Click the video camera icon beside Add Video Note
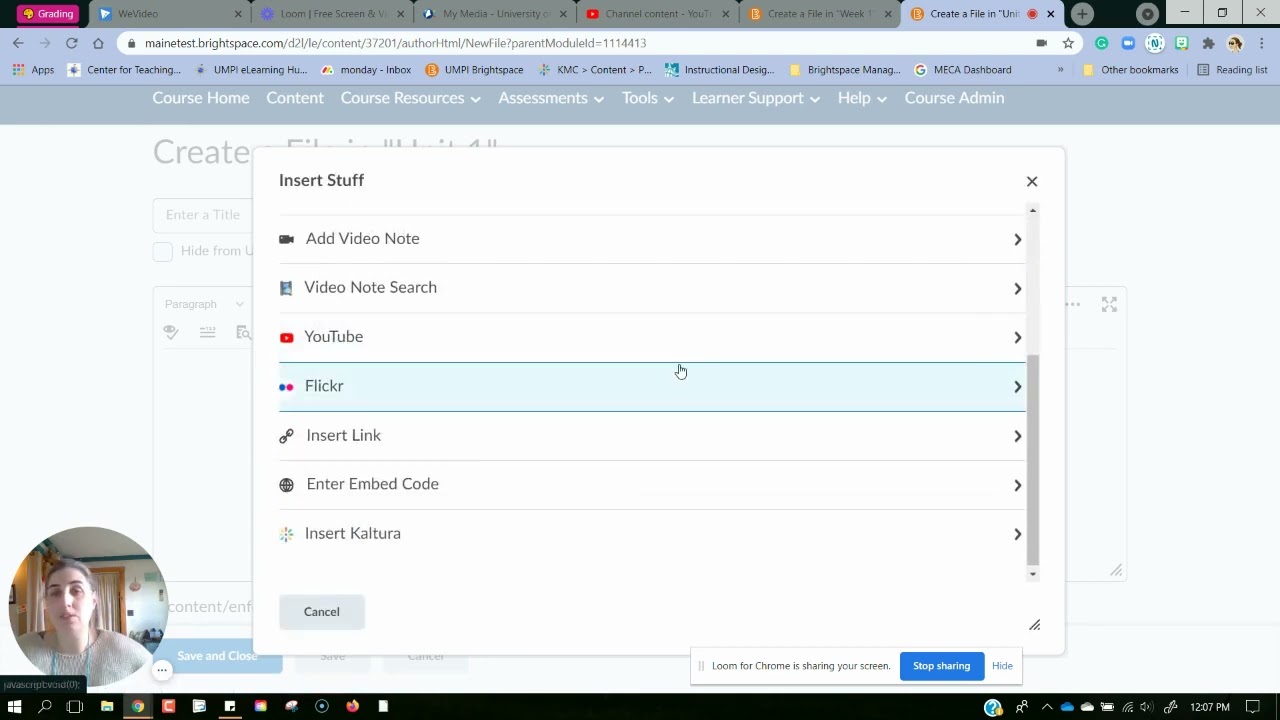 click(286, 239)
